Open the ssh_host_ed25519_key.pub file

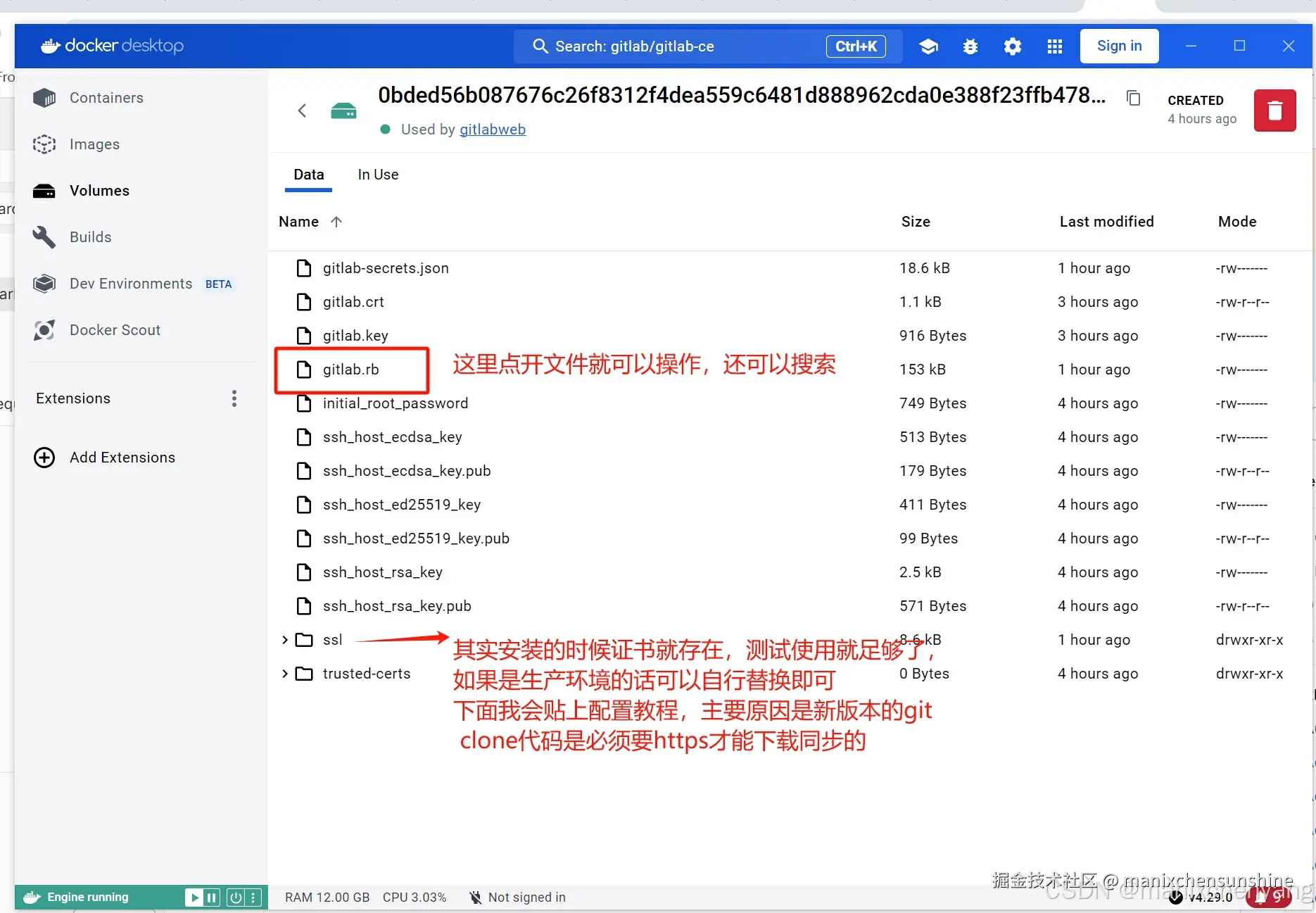(x=416, y=539)
